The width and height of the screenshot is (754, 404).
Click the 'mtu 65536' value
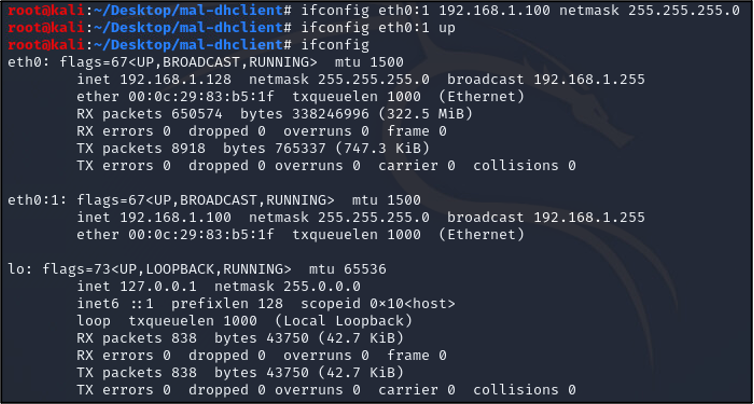point(348,269)
